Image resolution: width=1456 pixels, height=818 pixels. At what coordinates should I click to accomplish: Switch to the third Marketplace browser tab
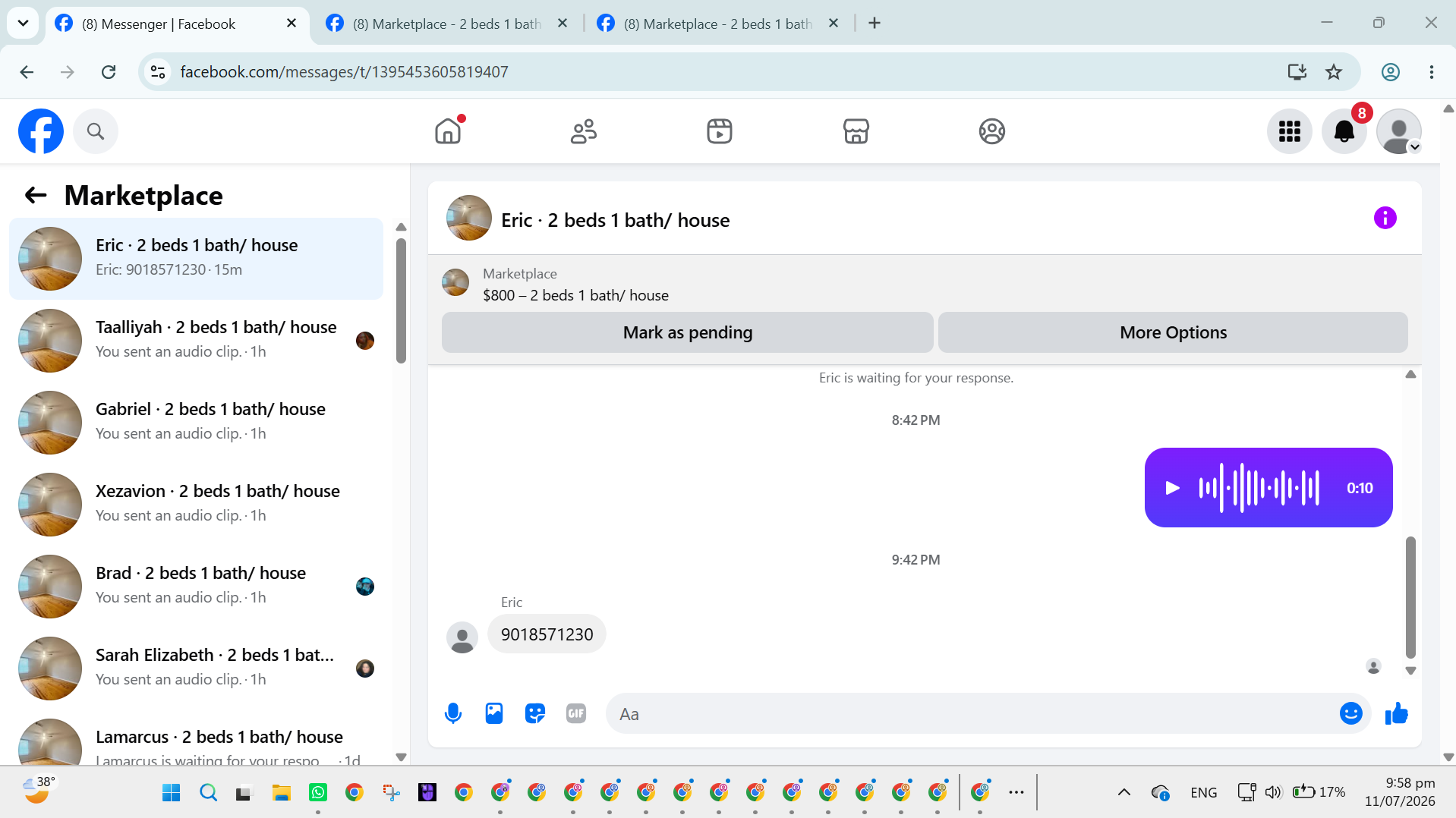719,24
